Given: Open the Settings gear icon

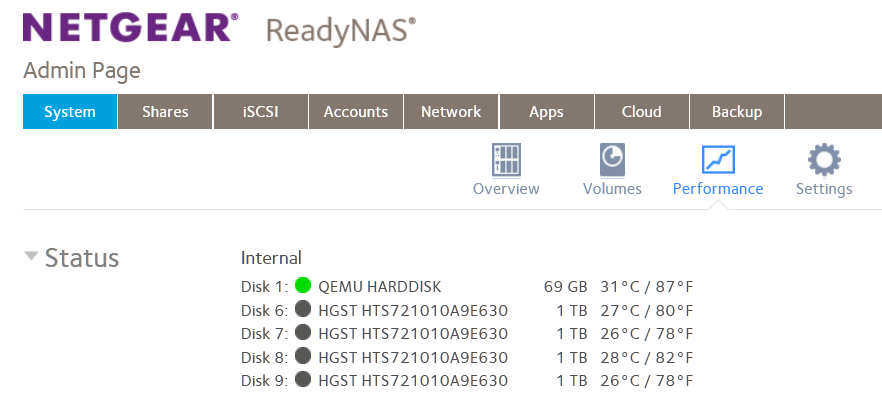Looking at the screenshot, I should coord(824,159).
